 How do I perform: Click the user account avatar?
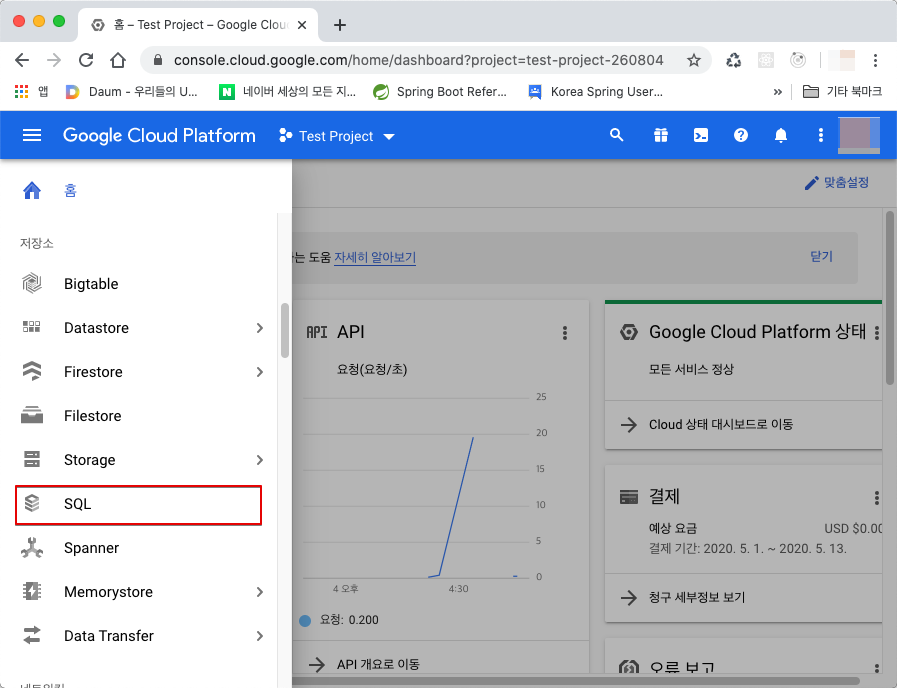point(859,135)
